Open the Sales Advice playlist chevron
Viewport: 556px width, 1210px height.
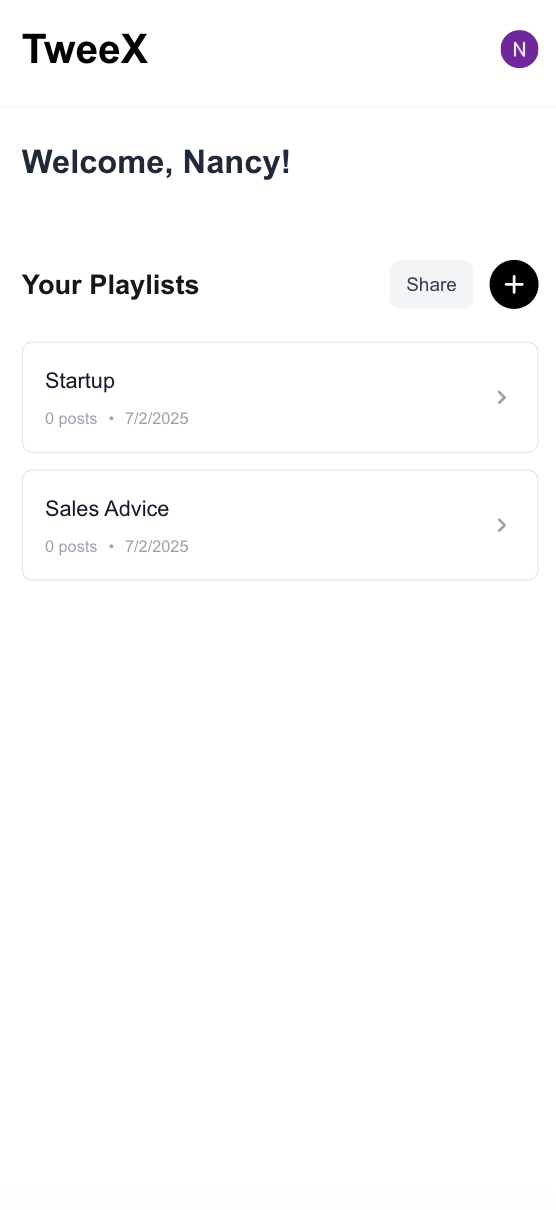coord(502,526)
